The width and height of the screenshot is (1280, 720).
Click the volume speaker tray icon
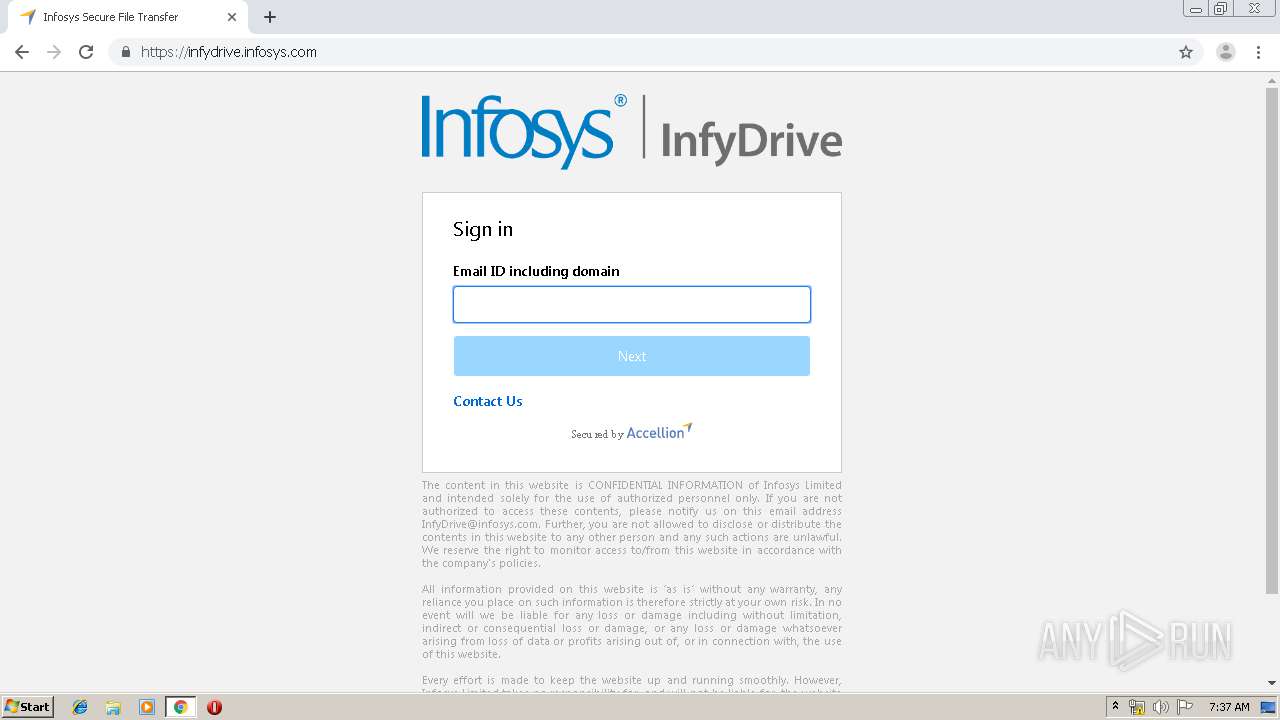[x=1161, y=707]
